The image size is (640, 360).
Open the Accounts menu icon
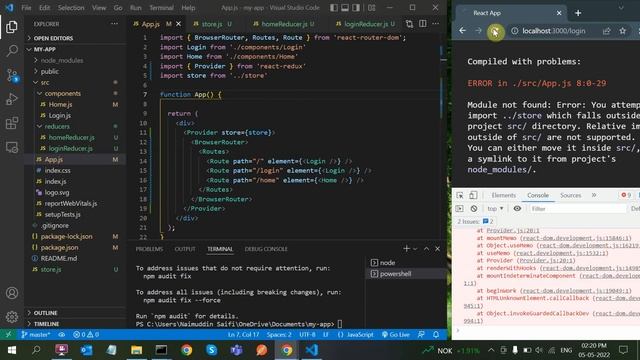tap(11, 293)
